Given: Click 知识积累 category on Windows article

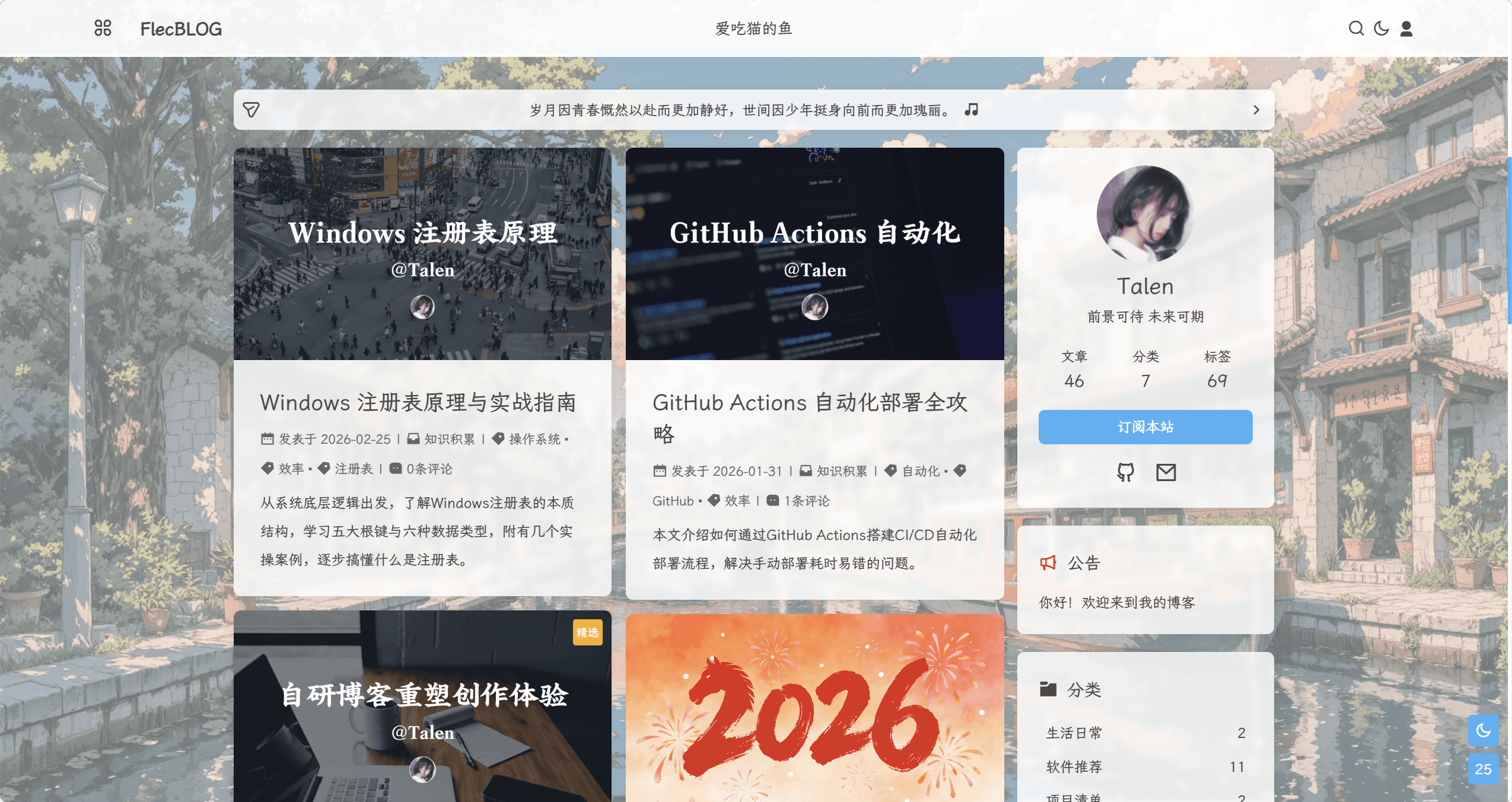Looking at the screenshot, I should [x=450, y=439].
